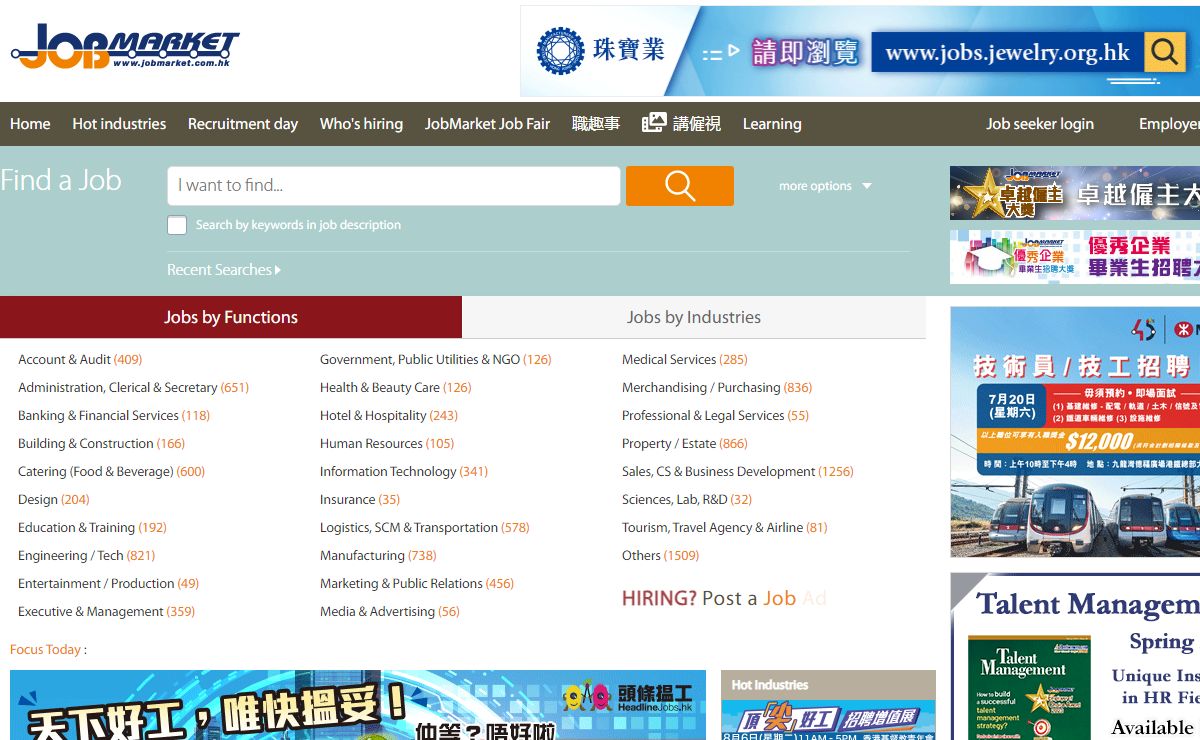The width and height of the screenshot is (1200, 740).
Task: Switch to Jobs by Functions tab
Action: click(231, 317)
